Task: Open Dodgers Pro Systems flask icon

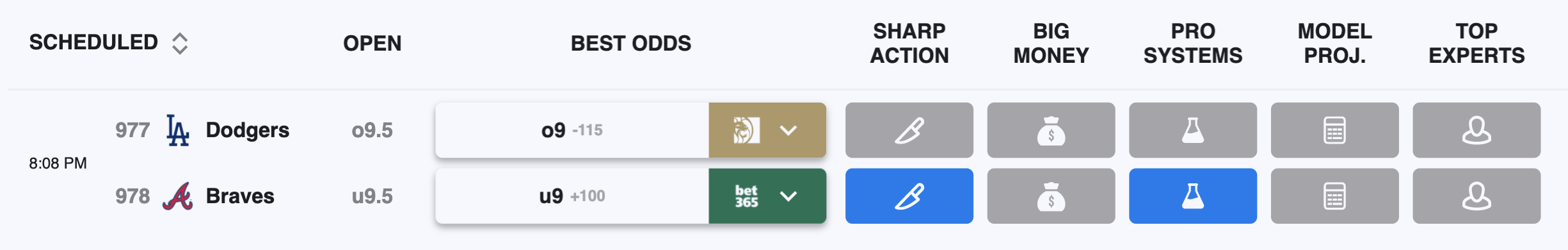Action: tap(1193, 130)
